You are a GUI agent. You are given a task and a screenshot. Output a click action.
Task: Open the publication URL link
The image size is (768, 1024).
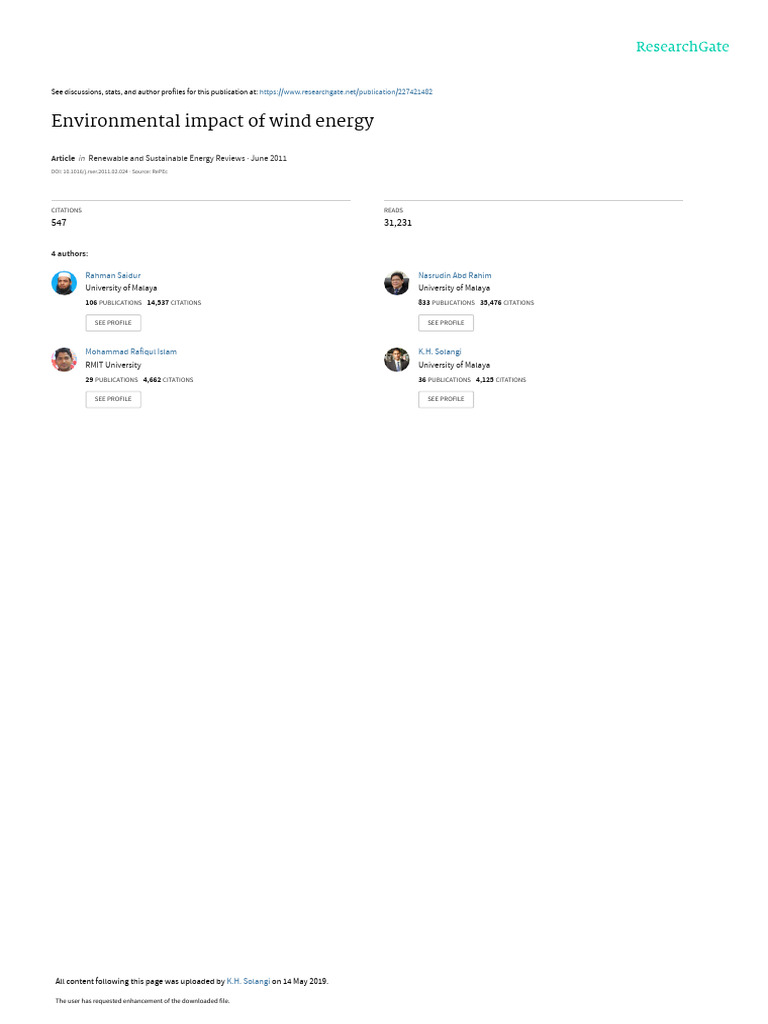(x=345, y=92)
